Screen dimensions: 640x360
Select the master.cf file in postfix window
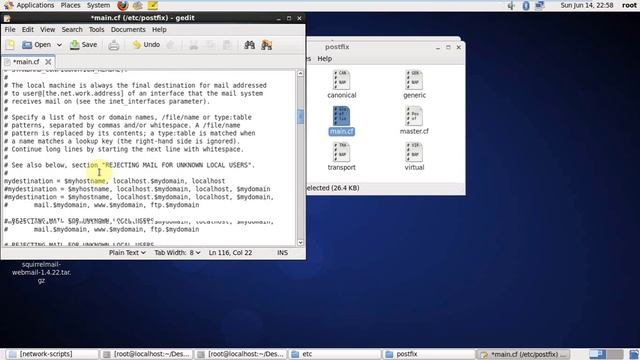tap(414, 120)
